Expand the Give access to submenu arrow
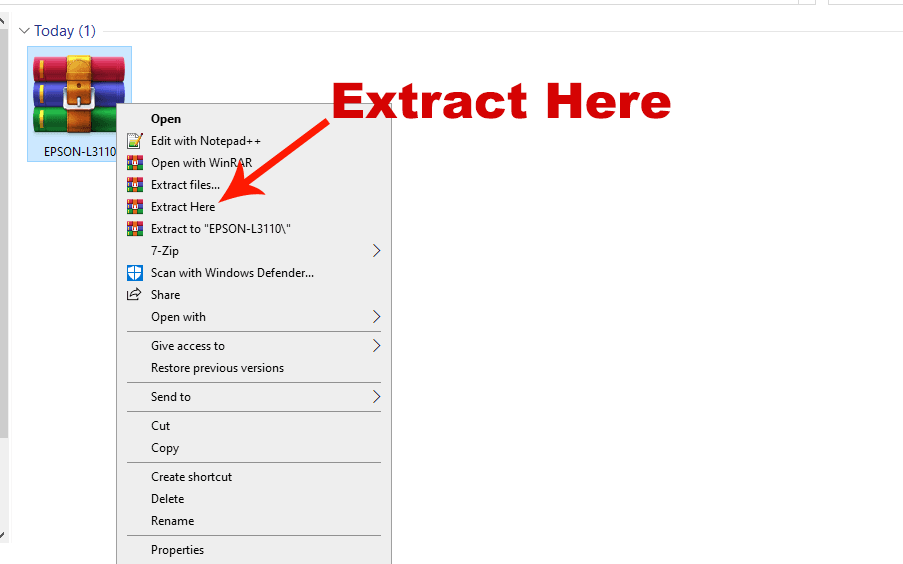 point(376,346)
